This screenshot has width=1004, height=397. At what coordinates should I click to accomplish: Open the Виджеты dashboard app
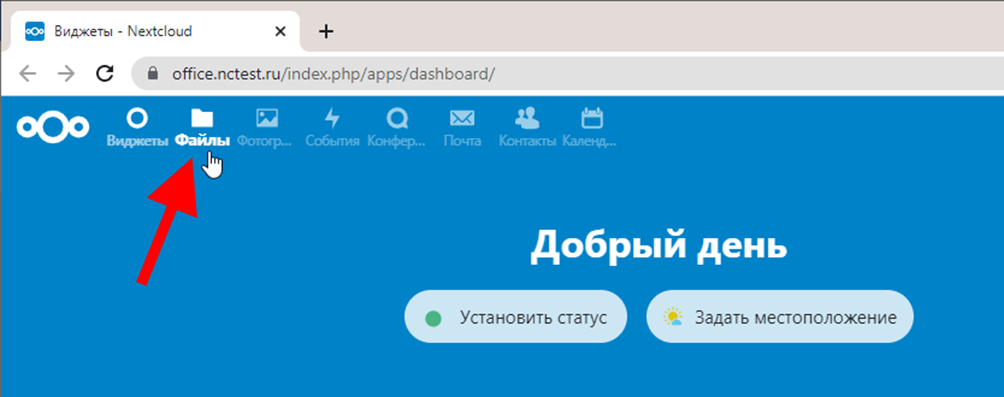click(137, 127)
